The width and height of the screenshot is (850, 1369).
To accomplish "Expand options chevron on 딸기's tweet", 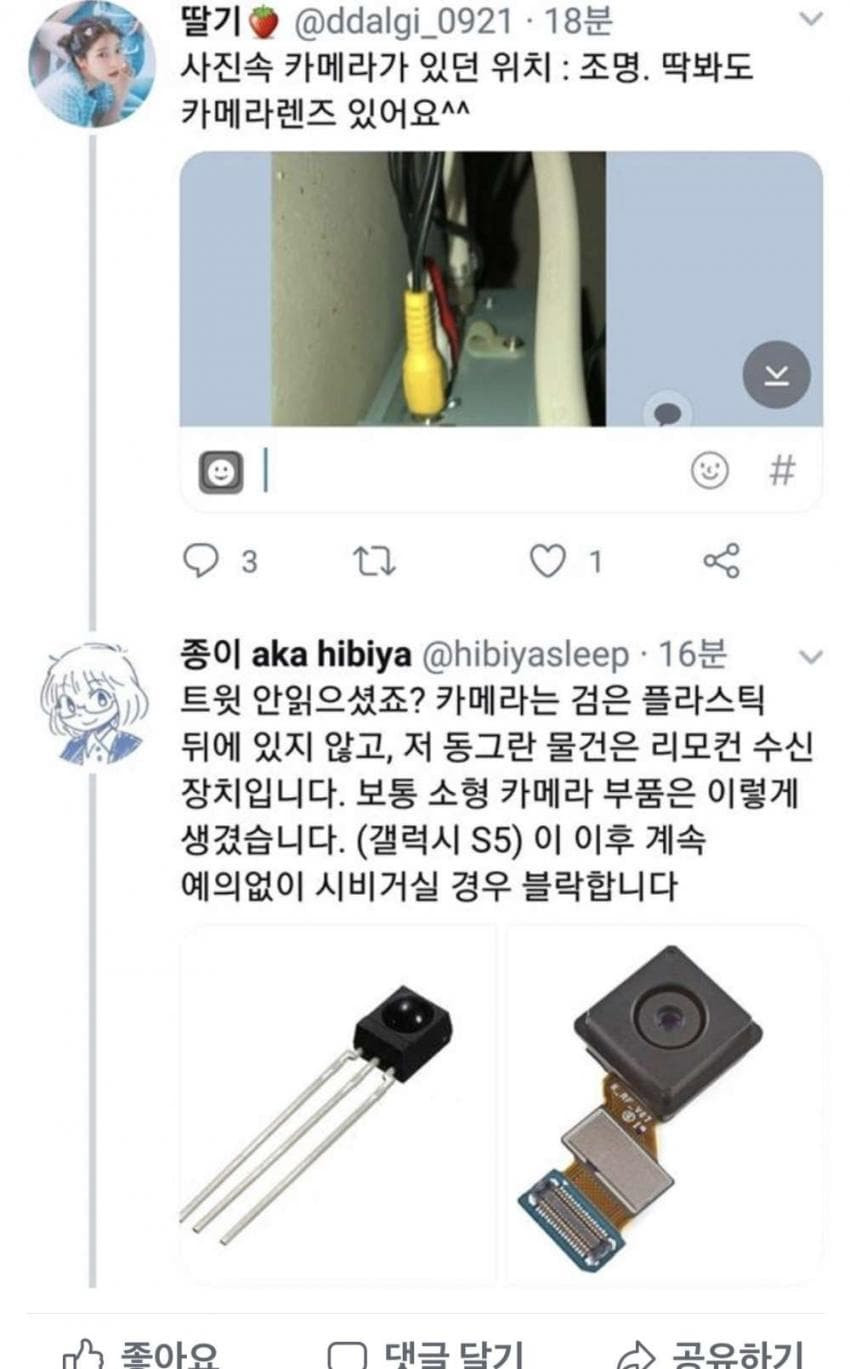I will pos(813,19).
